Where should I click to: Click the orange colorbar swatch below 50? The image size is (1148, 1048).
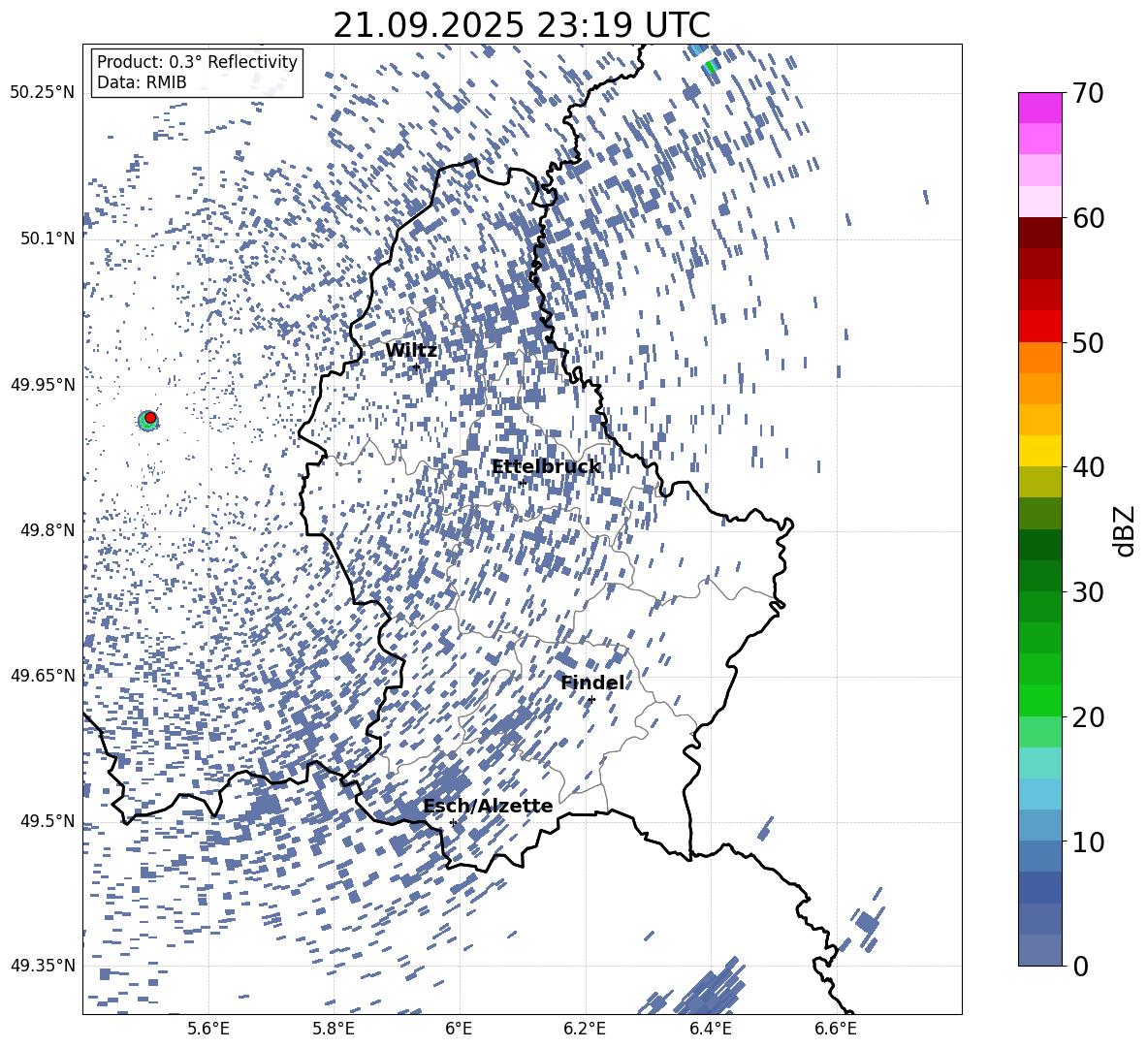(x=1039, y=358)
